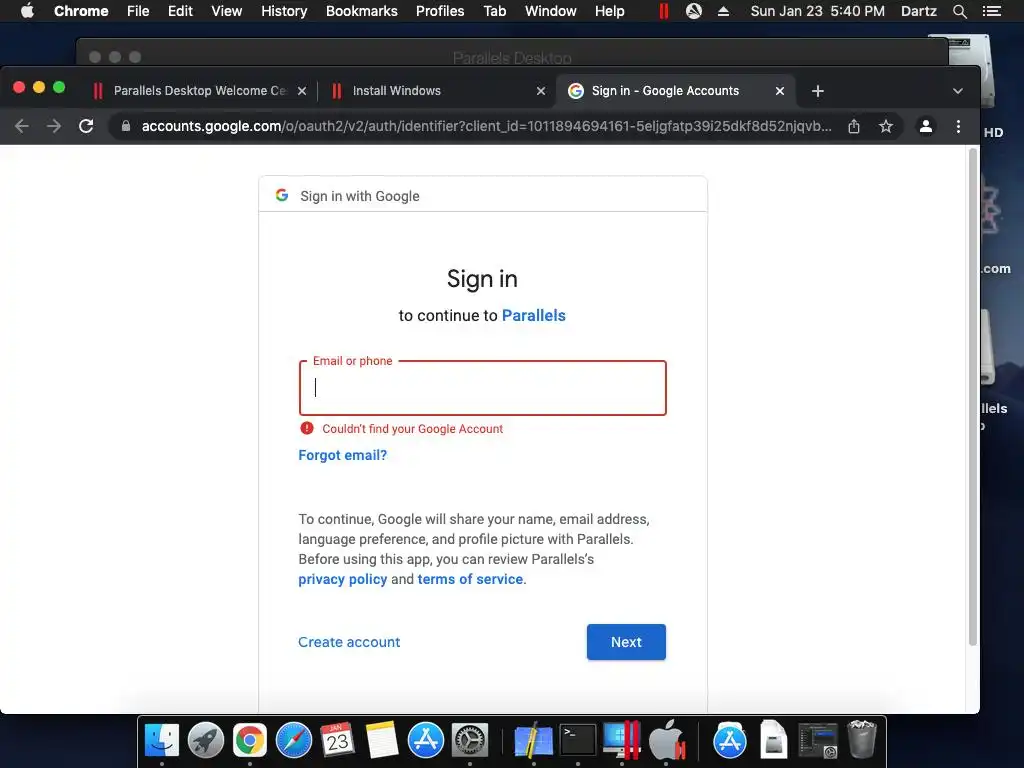Viewport: 1024px width, 768px height.
Task: Close the Parallels Desktop Welcome tab
Action: pos(302,91)
